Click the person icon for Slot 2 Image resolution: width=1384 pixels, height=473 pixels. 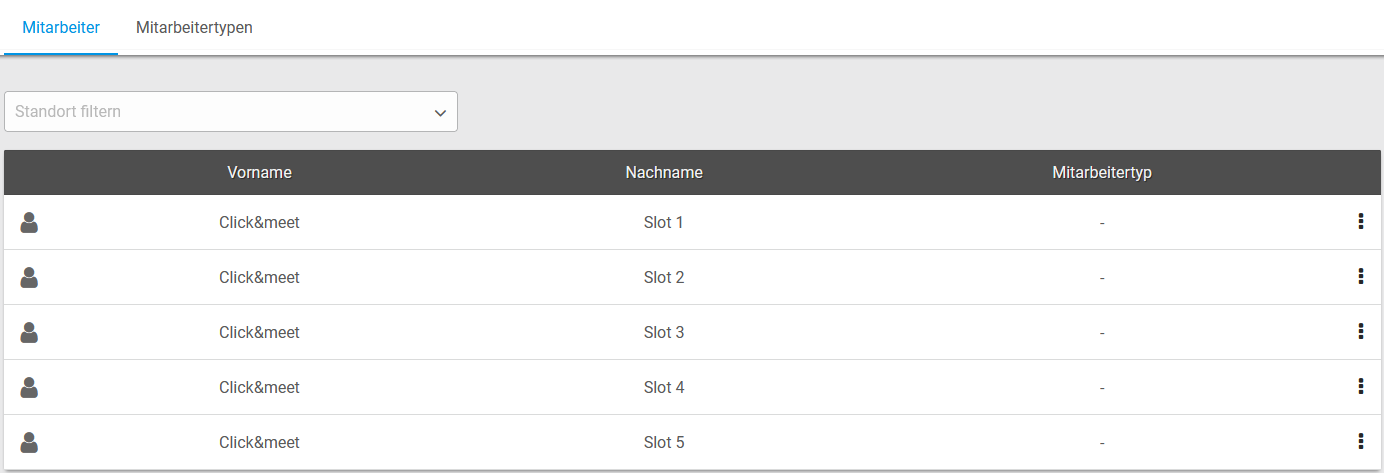click(29, 278)
